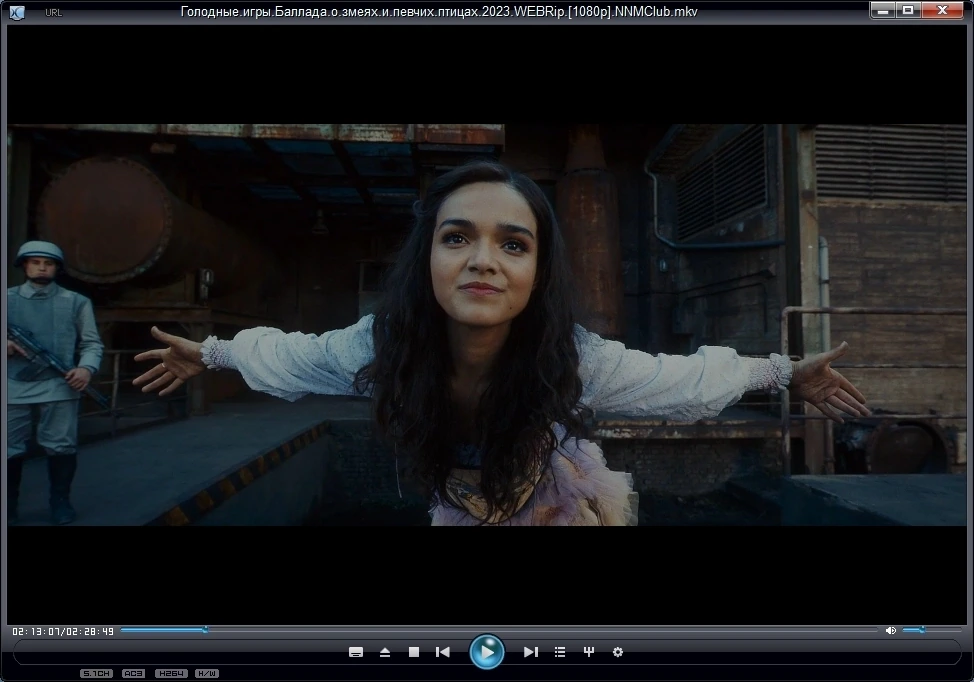974x682 pixels.
Task: Click the AC3 audio codec badge
Action: (134, 673)
